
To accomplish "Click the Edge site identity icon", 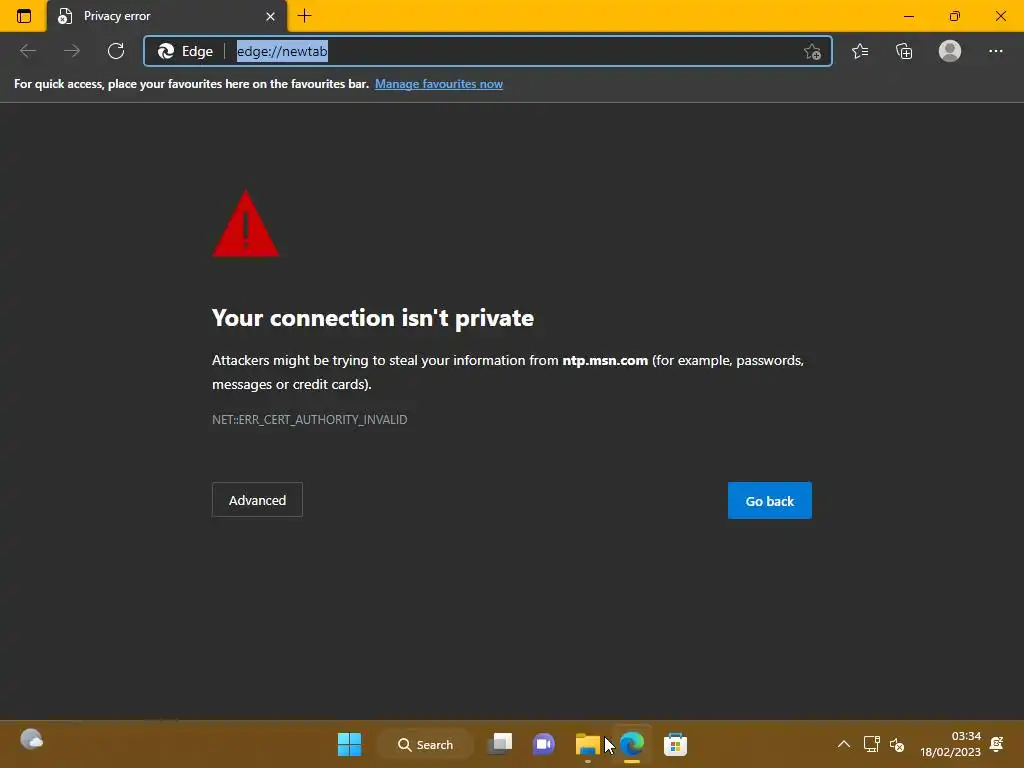I will tap(185, 51).
